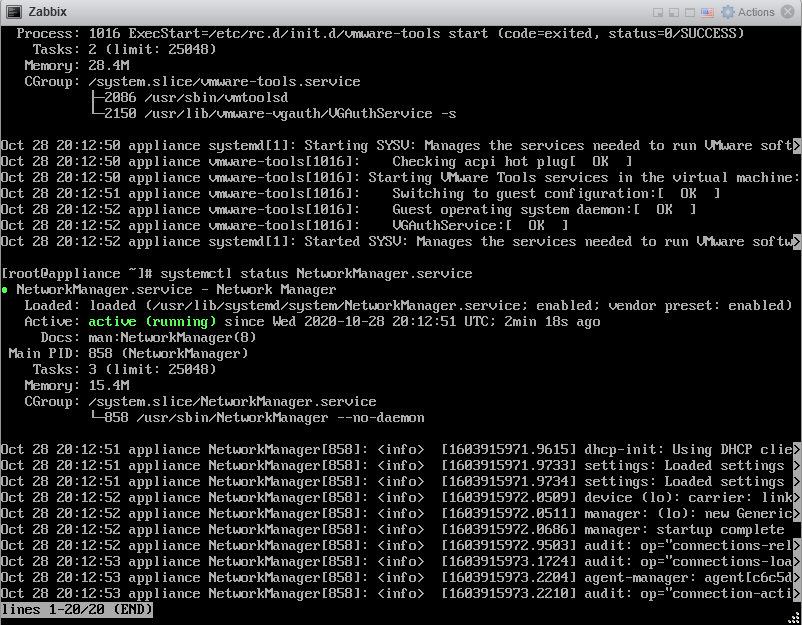Click the 'audit: op="connection-acti' log line

tap(400, 594)
